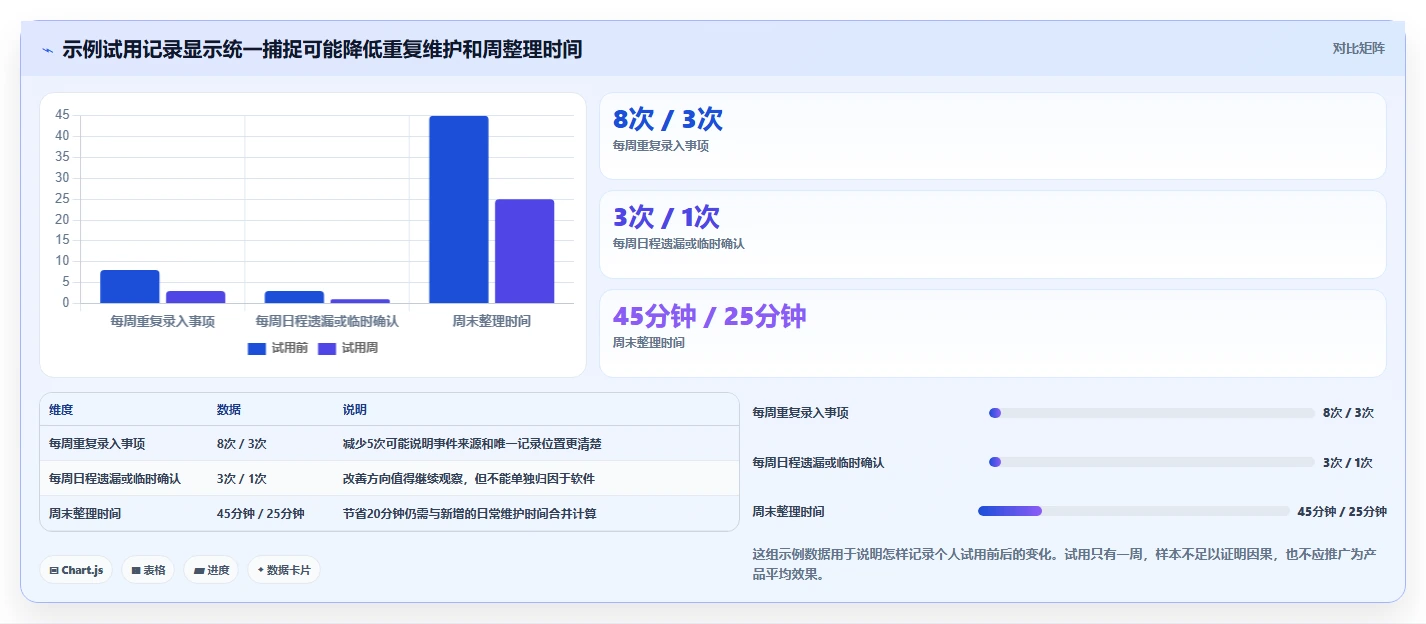This screenshot has height=624, width=1426.
Task: Click the 8次 / 3次 data card value
Action: click(667, 120)
